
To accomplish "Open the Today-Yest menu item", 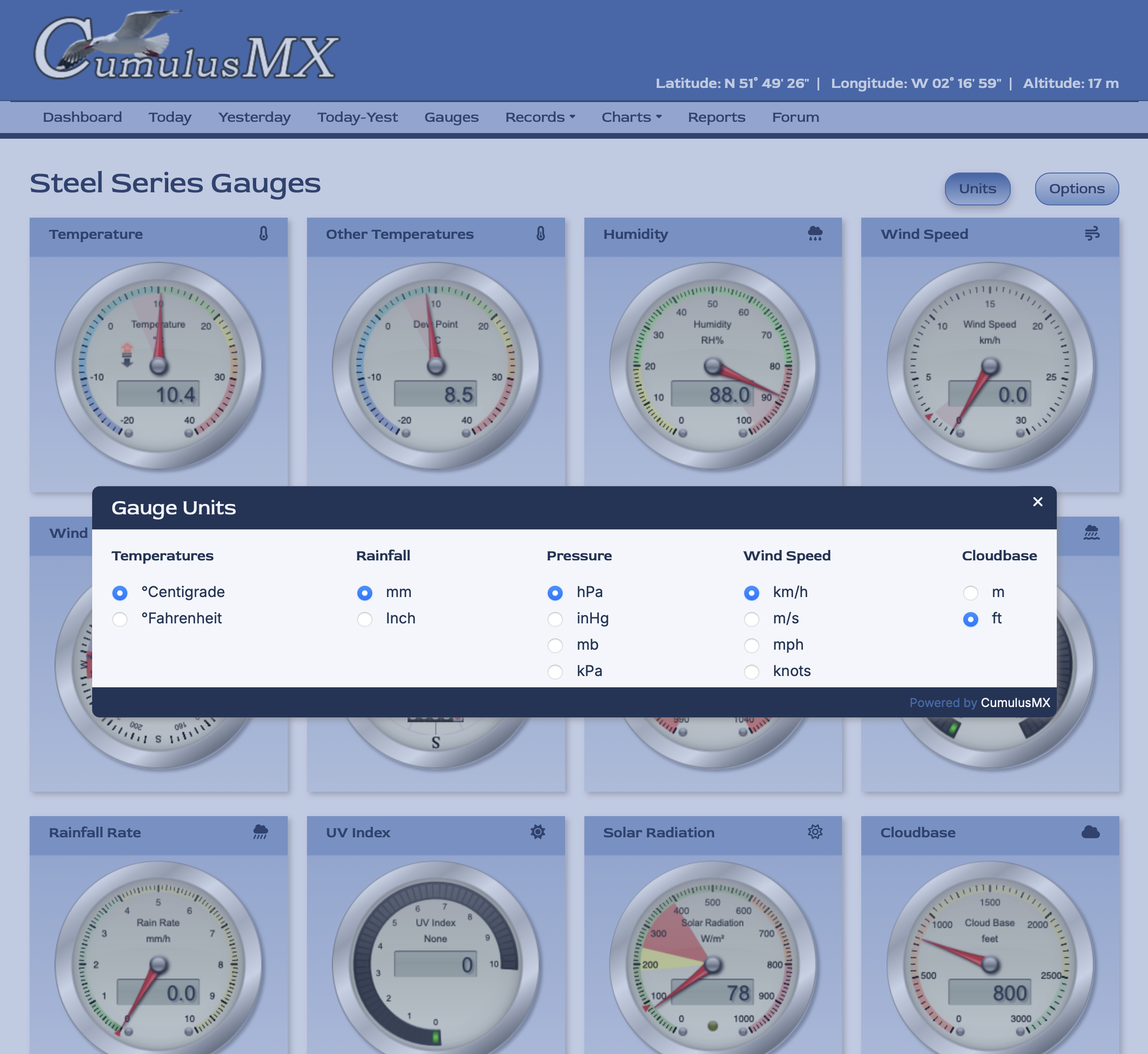I will [357, 117].
